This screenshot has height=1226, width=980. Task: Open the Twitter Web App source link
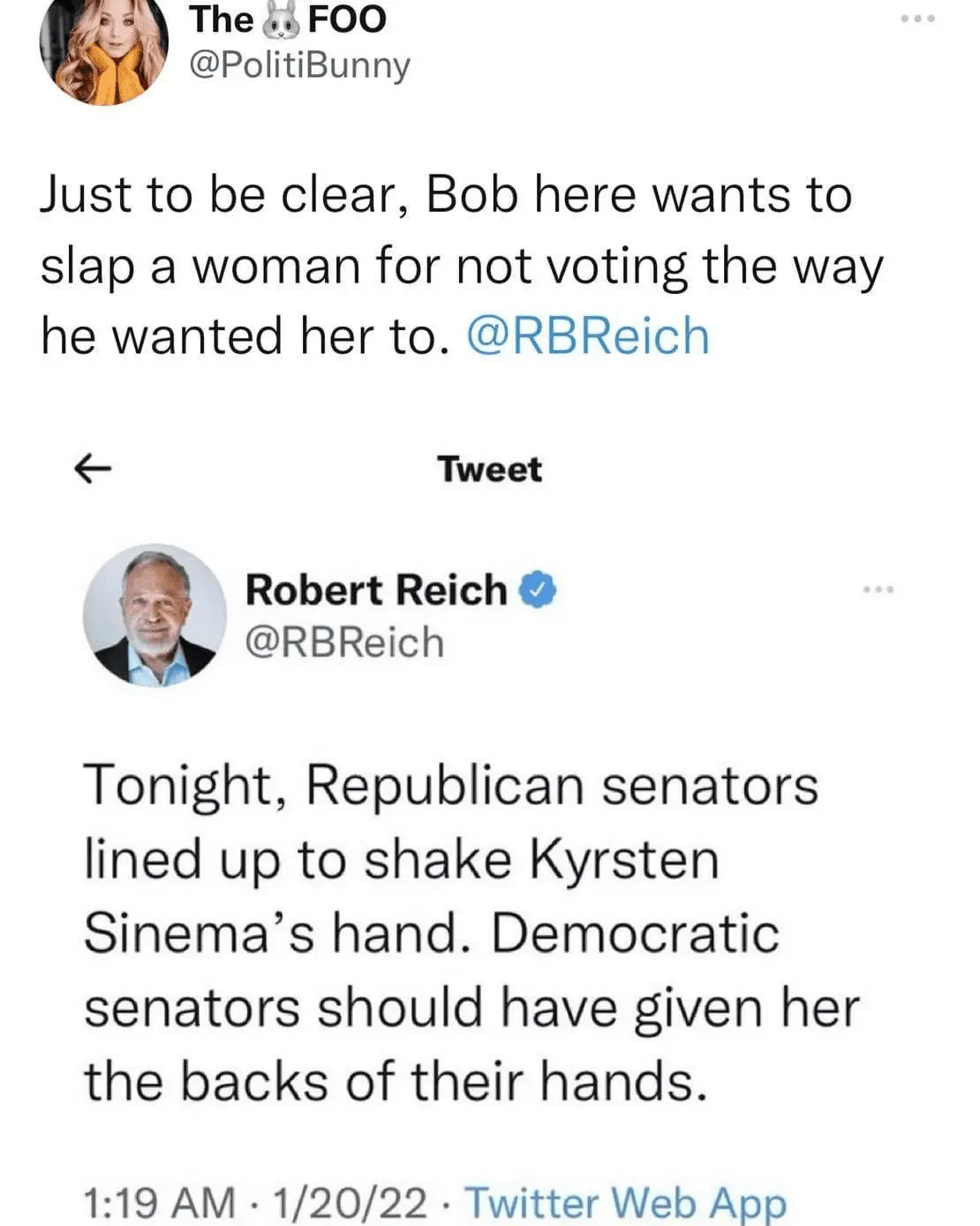pyautogui.click(x=625, y=1201)
